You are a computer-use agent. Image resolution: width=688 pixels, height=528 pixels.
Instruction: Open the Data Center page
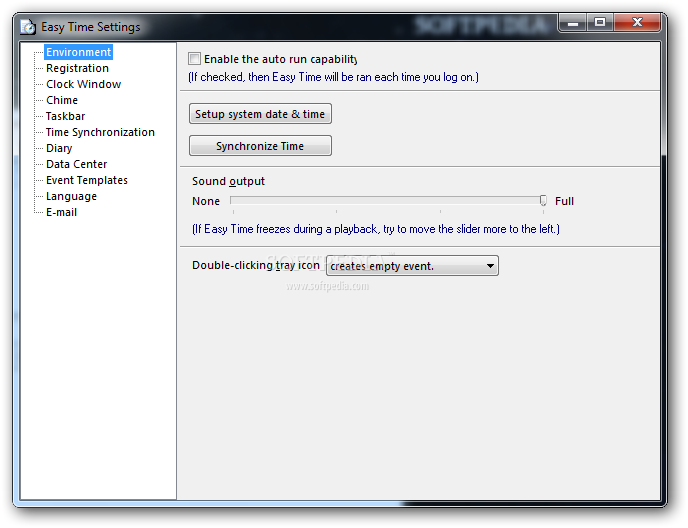[x=76, y=164]
